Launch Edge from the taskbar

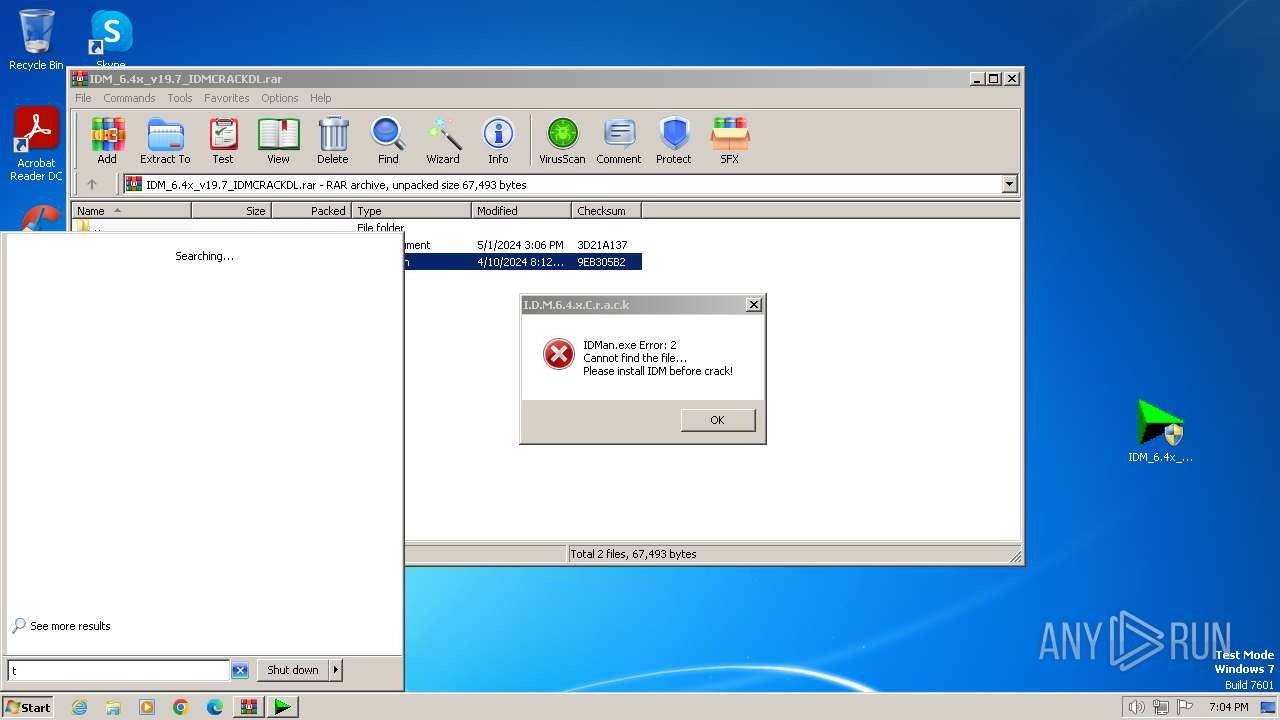[x=215, y=707]
